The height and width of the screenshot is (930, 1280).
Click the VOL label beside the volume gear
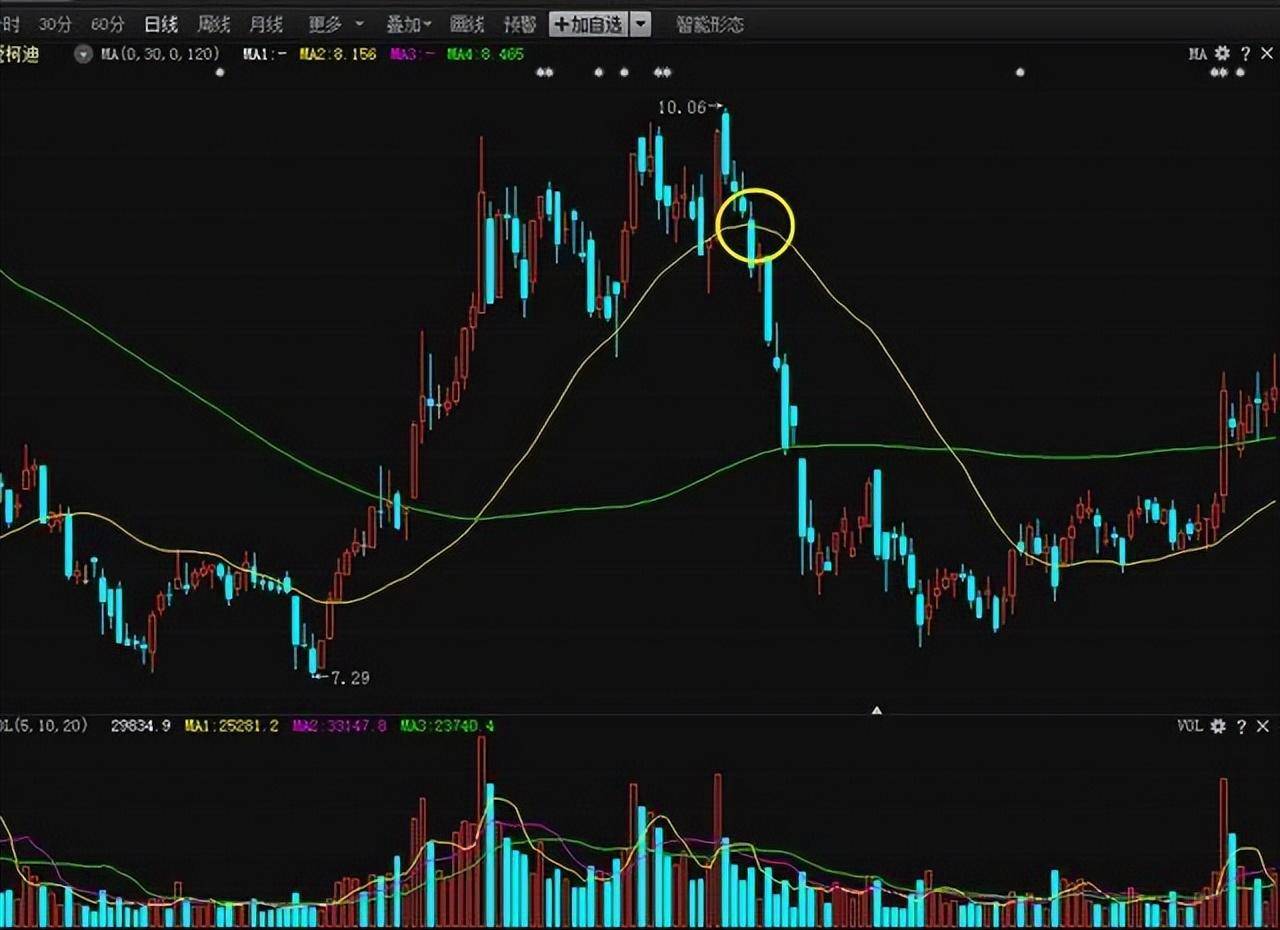(1191, 726)
